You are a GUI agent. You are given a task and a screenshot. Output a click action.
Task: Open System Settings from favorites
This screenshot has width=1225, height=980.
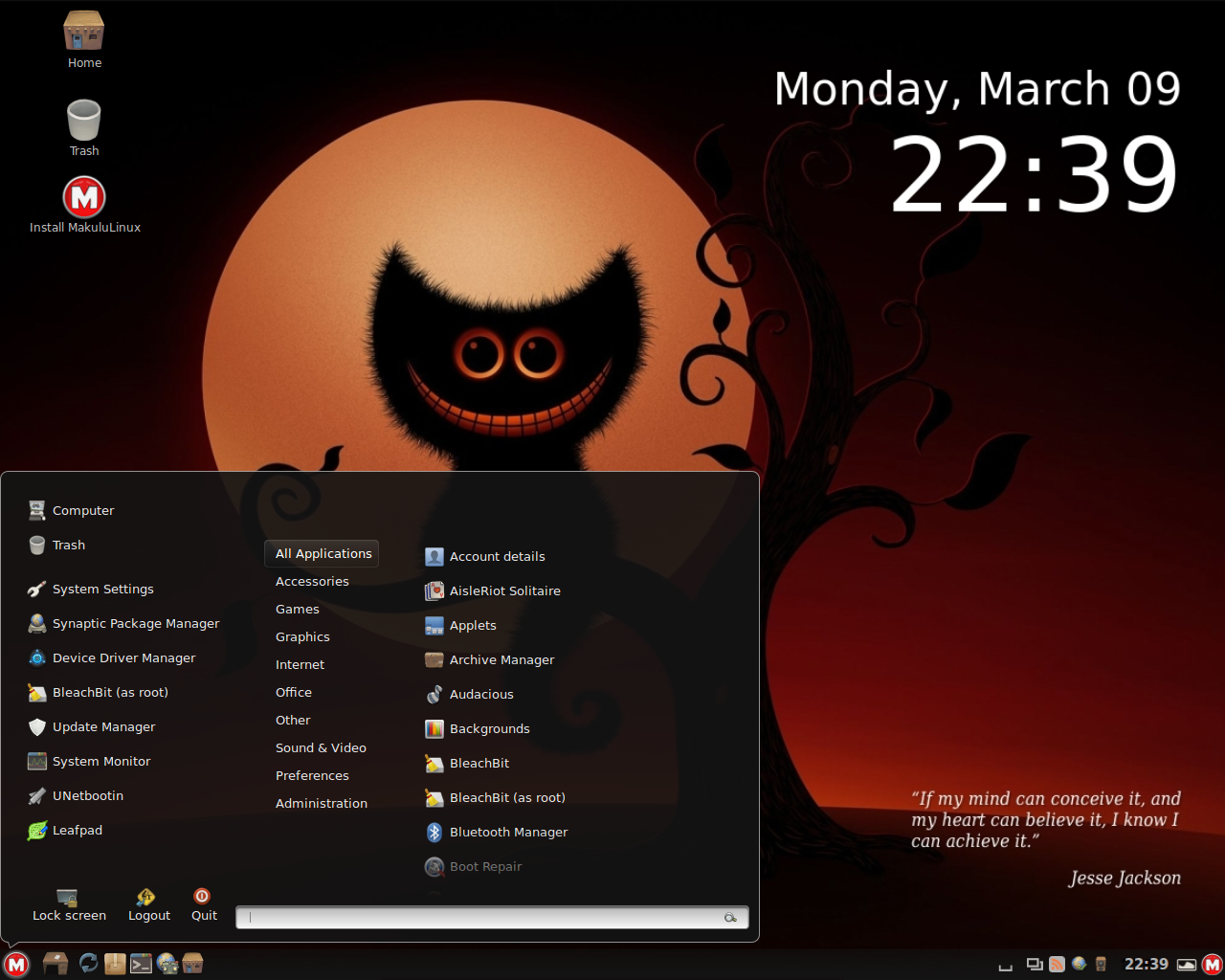91,589
